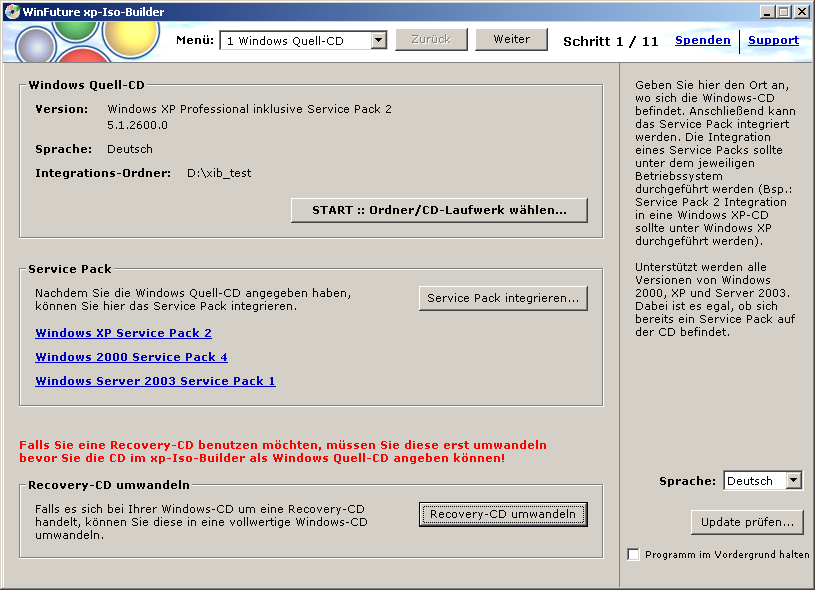The width and height of the screenshot is (815, 590).
Task: Minimize the xp-Iso-Builder window
Action: [767, 11]
